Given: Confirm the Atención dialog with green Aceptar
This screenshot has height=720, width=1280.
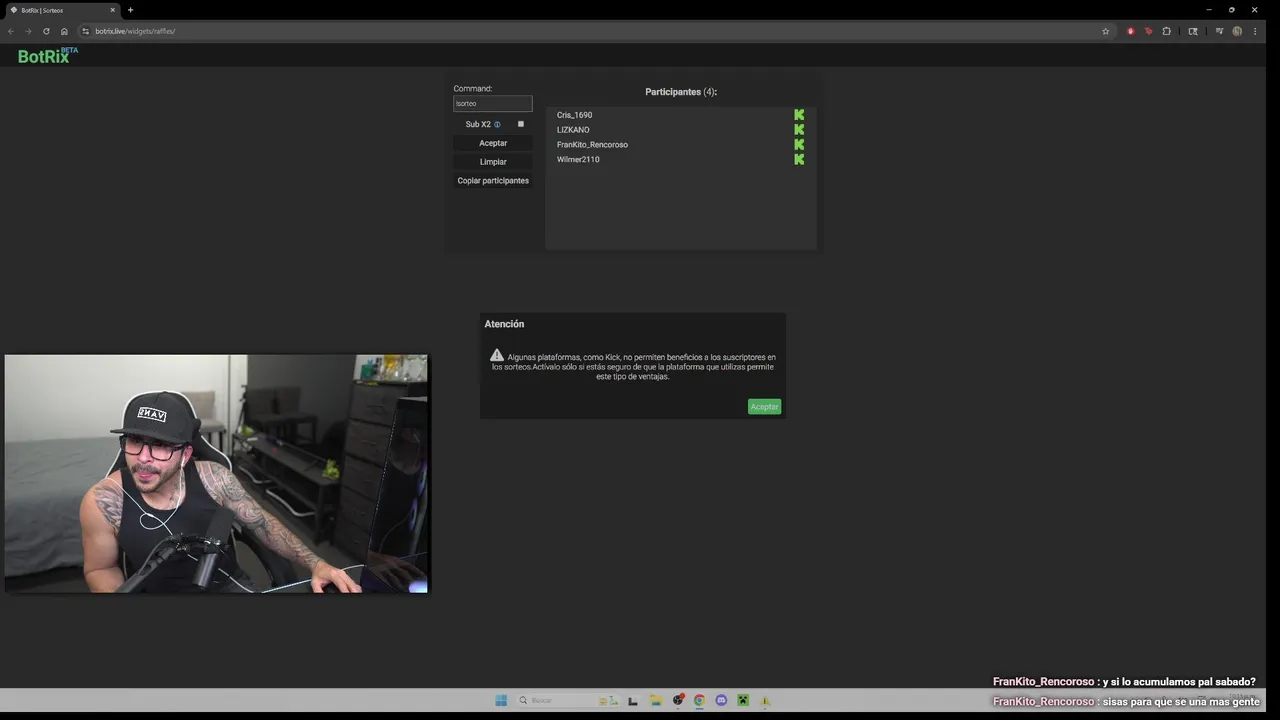Looking at the screenshot, I should 764,407.
